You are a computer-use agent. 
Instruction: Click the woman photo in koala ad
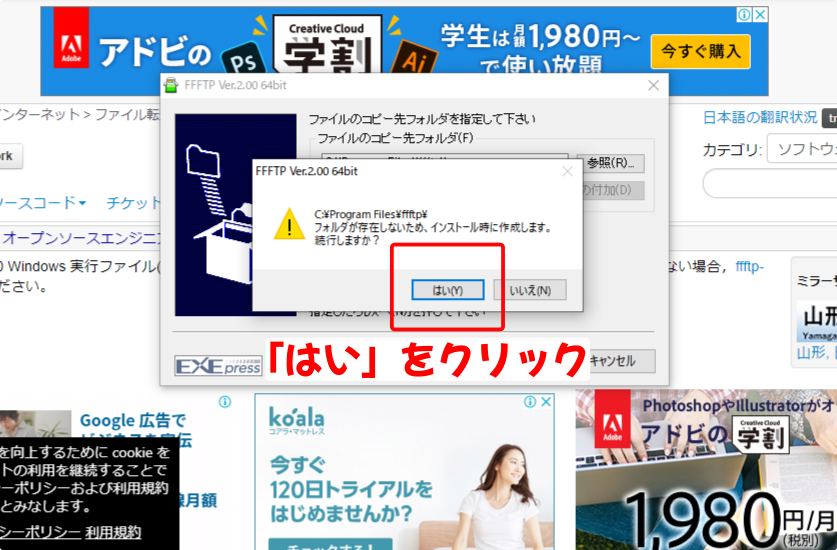pos(501,497)
